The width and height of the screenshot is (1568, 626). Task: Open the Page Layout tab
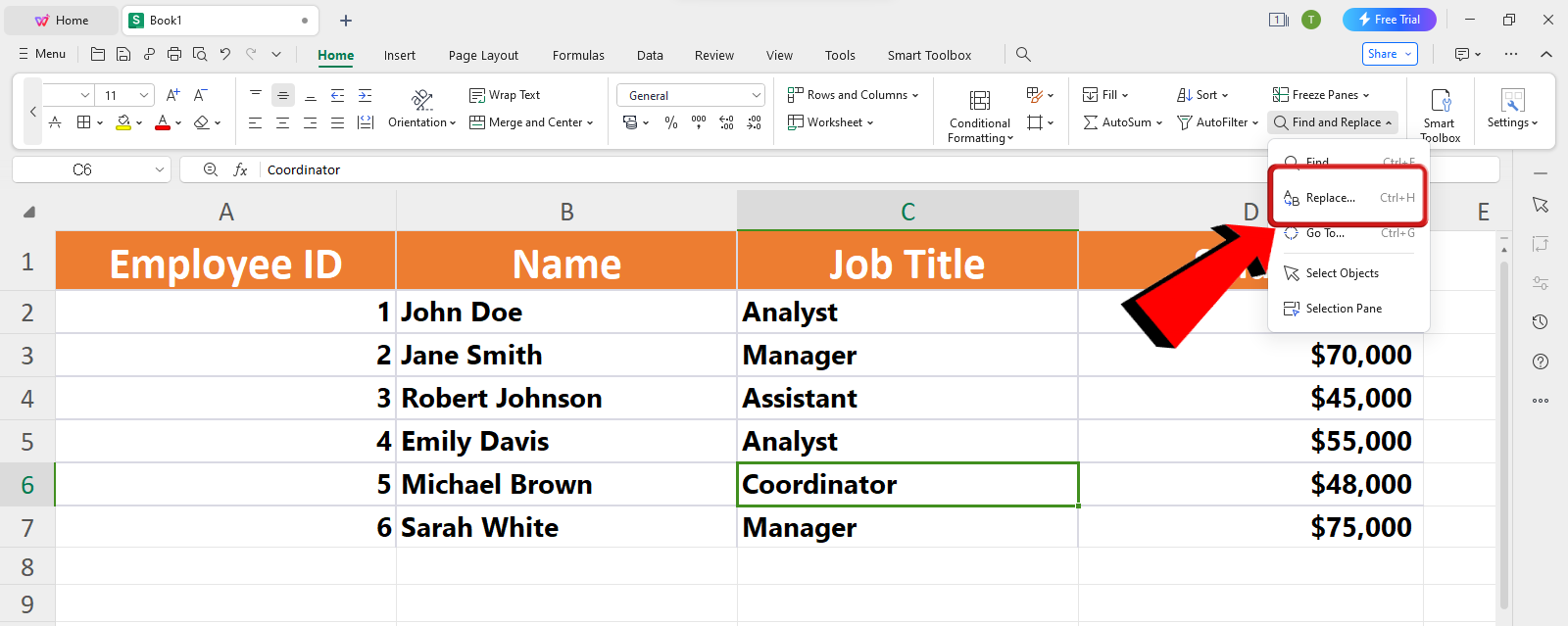483,55
